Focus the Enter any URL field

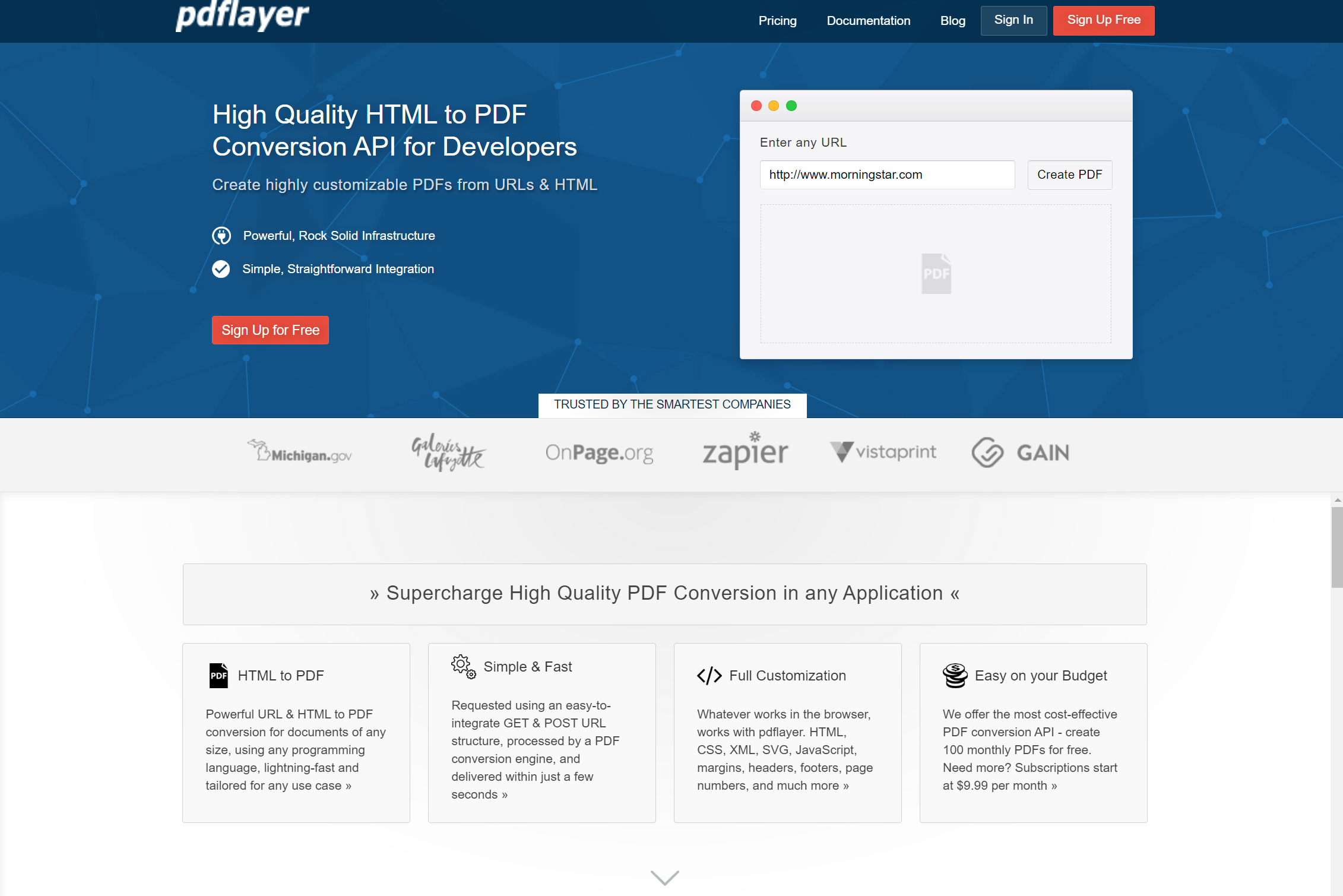tap(887, 175)
